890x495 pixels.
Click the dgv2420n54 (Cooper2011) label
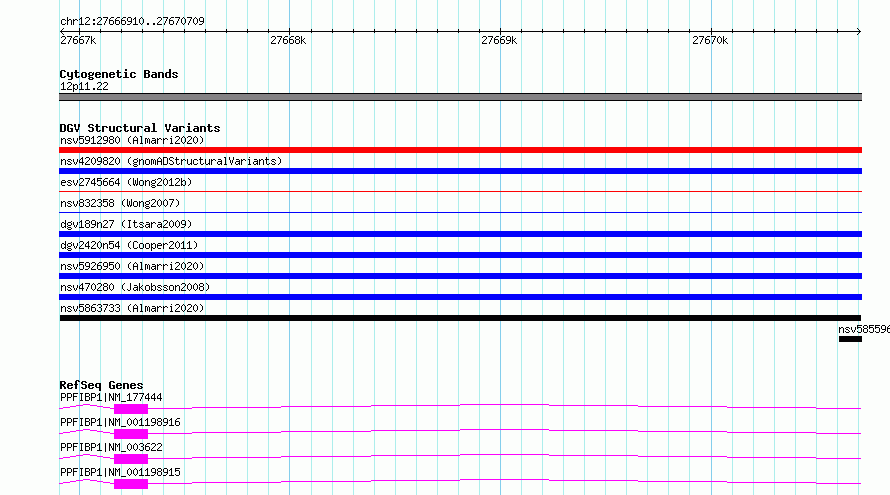129,245
